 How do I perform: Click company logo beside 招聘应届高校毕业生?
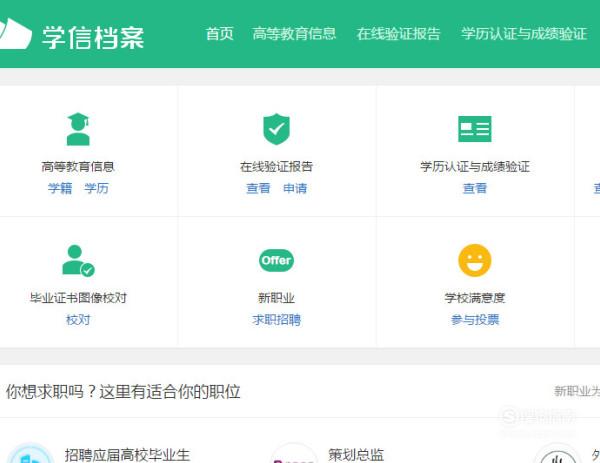click(30, 453)
